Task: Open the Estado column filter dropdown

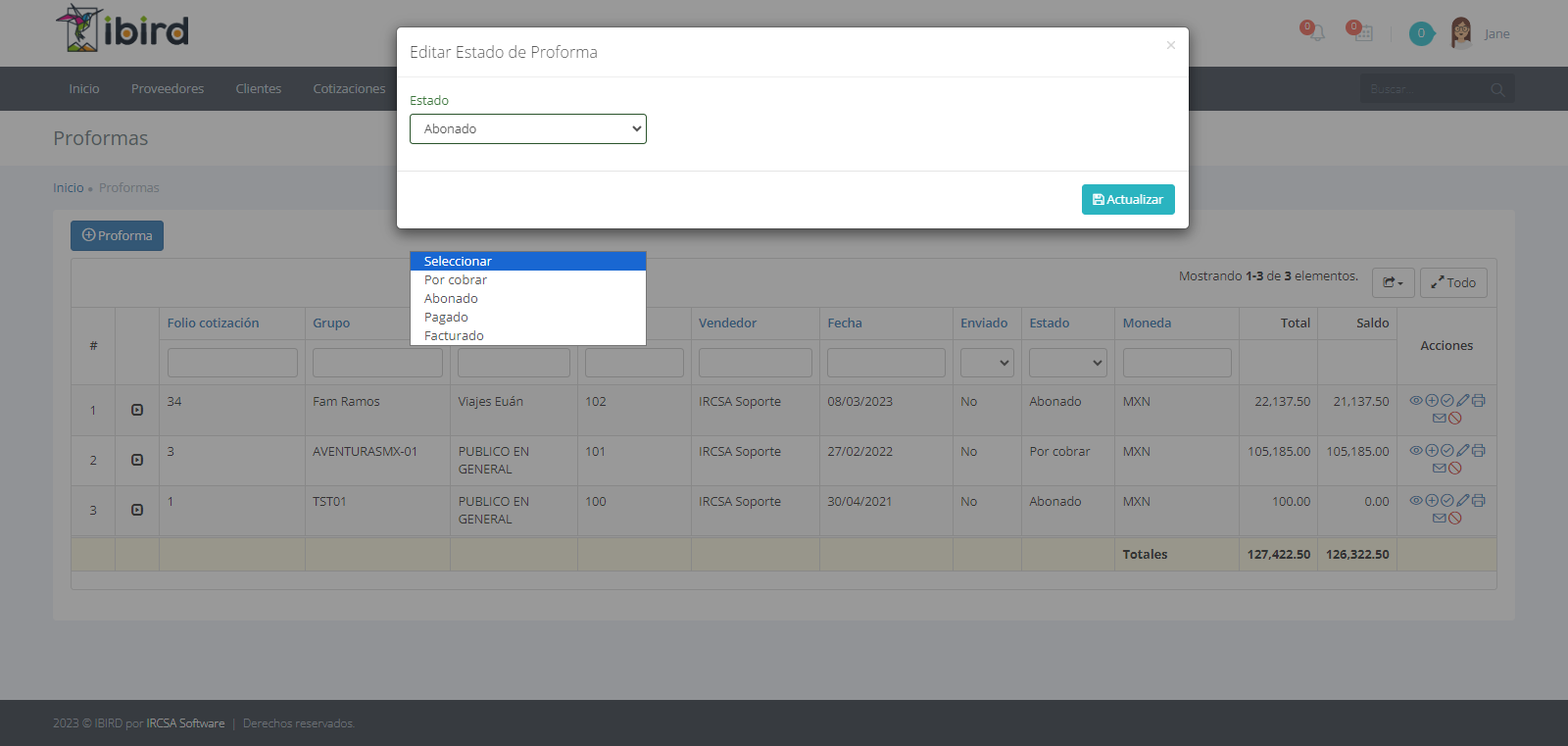Action: tap(1068, 363)
